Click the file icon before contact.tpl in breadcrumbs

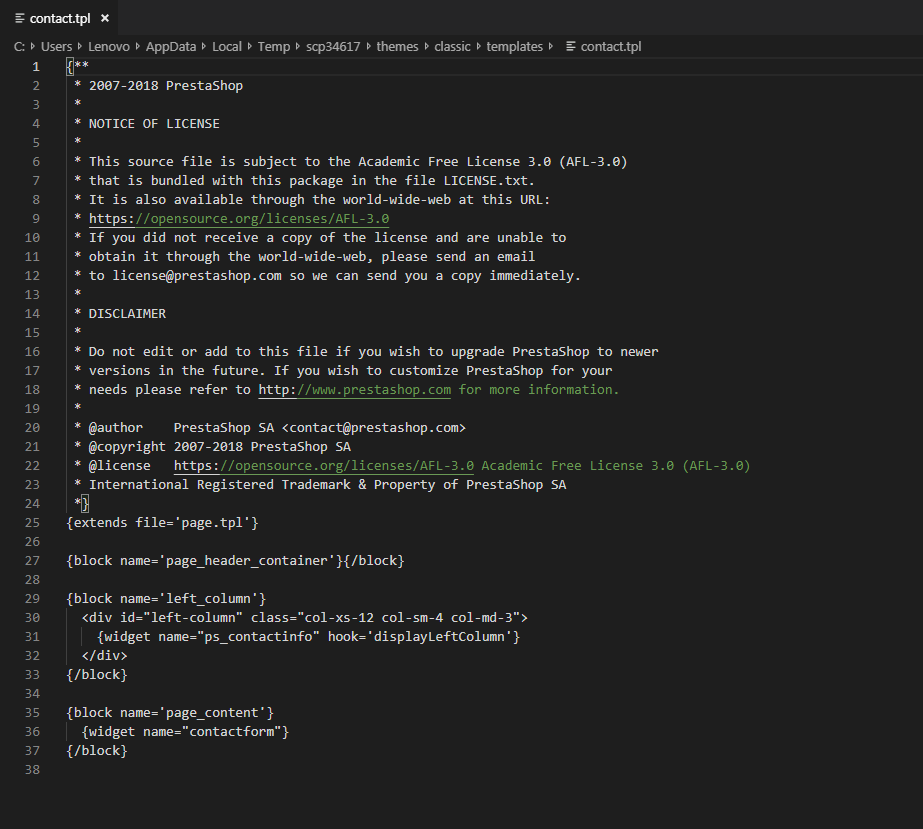tap(571, 46)
